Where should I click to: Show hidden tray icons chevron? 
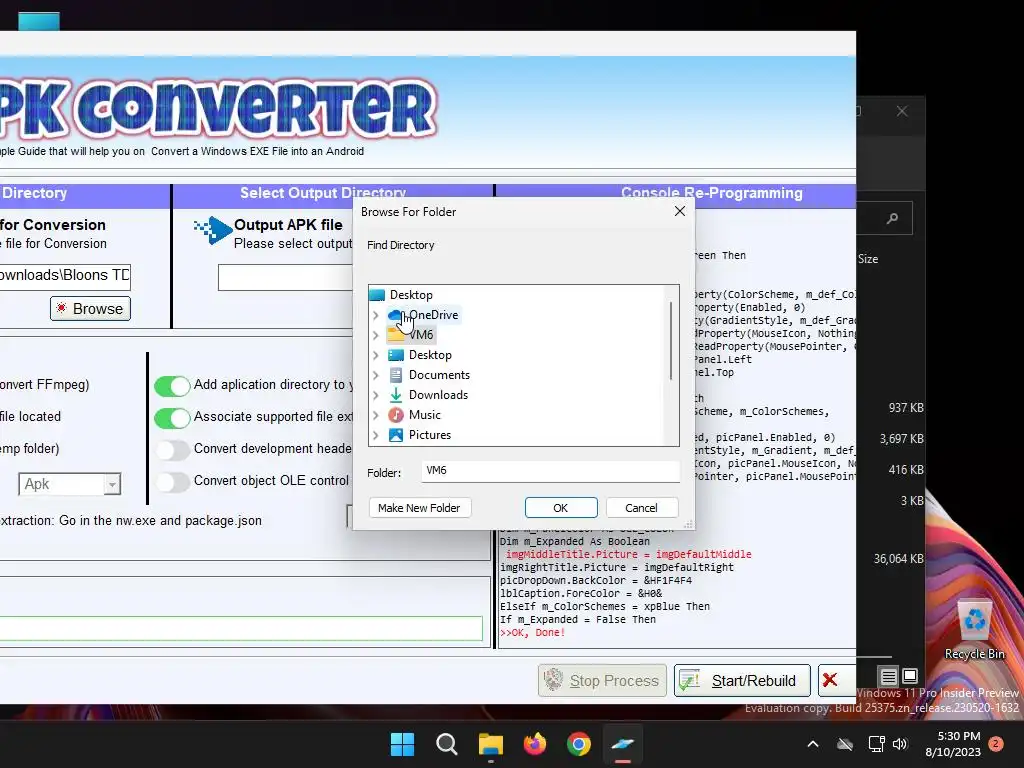click(x=813, y=744)
